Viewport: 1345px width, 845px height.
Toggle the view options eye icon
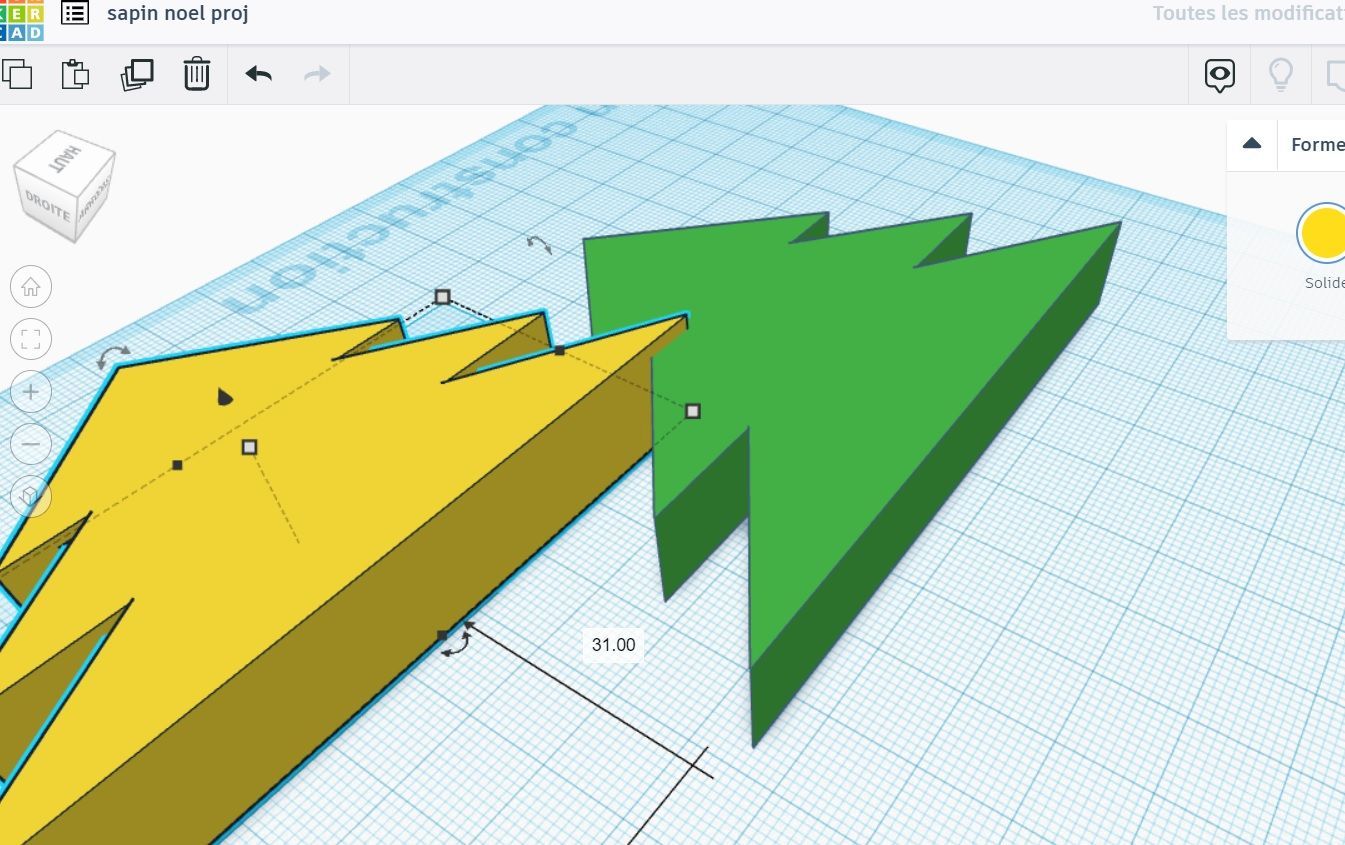click(x=1220, y=75)
